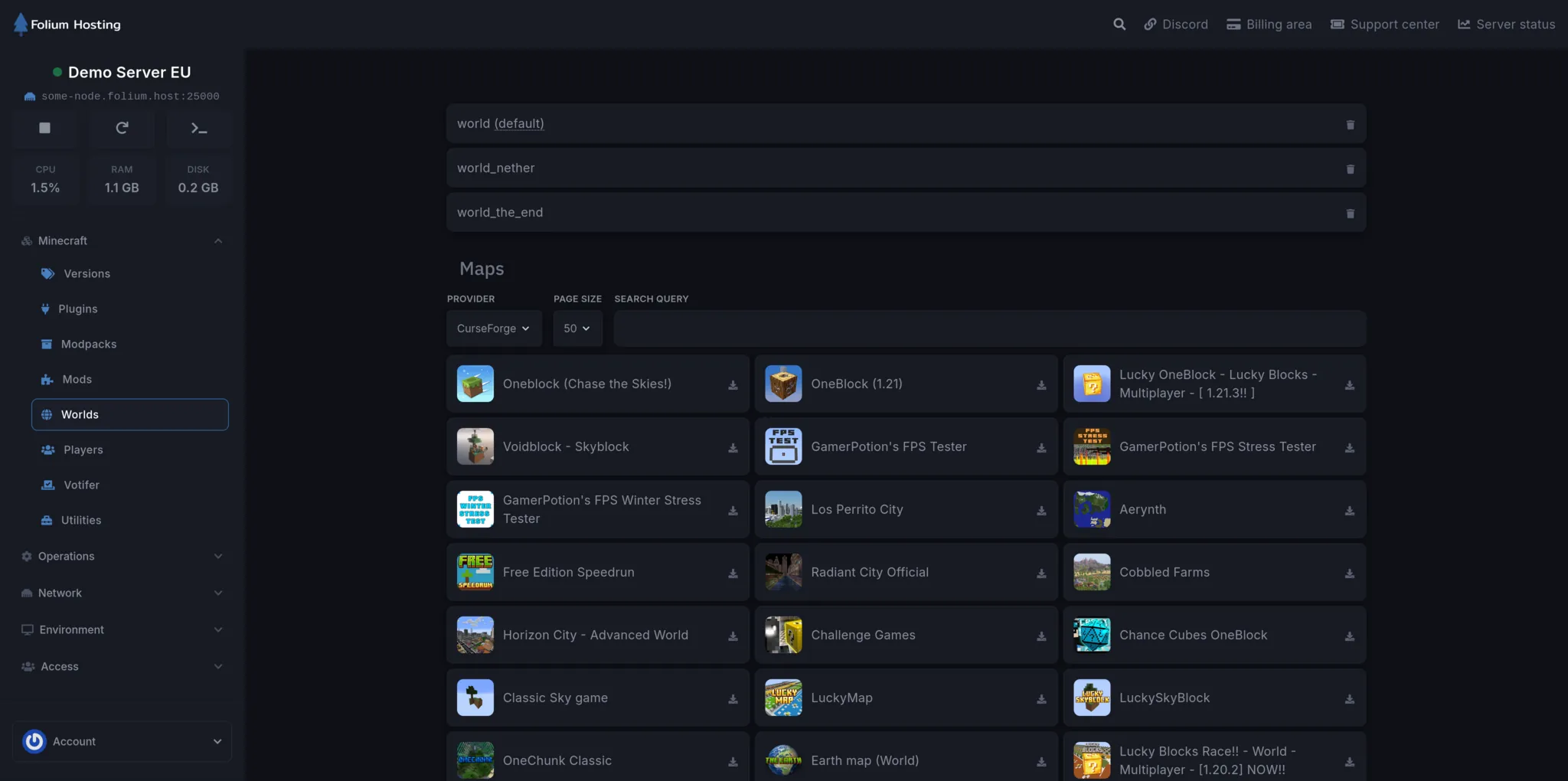Click inside the map search query field
Viewport: 1568px width, 781px height.
click(x=988, y=328)
